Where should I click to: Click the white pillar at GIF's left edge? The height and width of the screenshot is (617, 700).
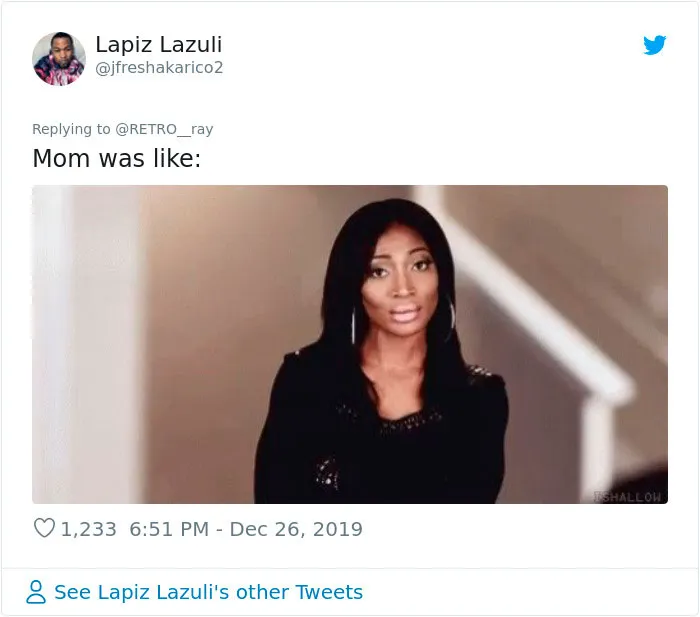[x=53, y=344]
